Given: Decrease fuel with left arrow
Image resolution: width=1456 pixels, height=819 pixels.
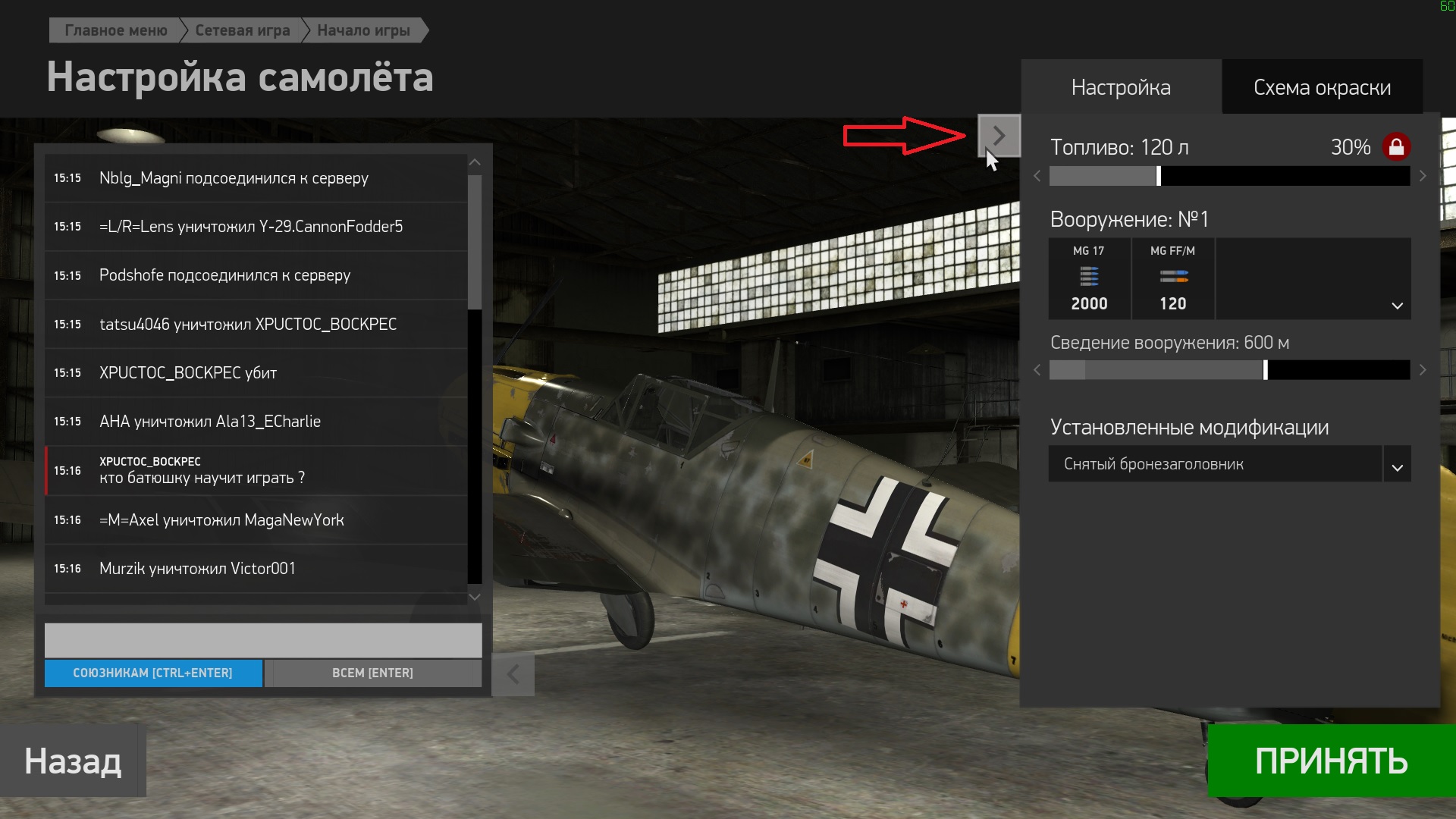Looking at the screenshot, I should [x=1037, y=176].
